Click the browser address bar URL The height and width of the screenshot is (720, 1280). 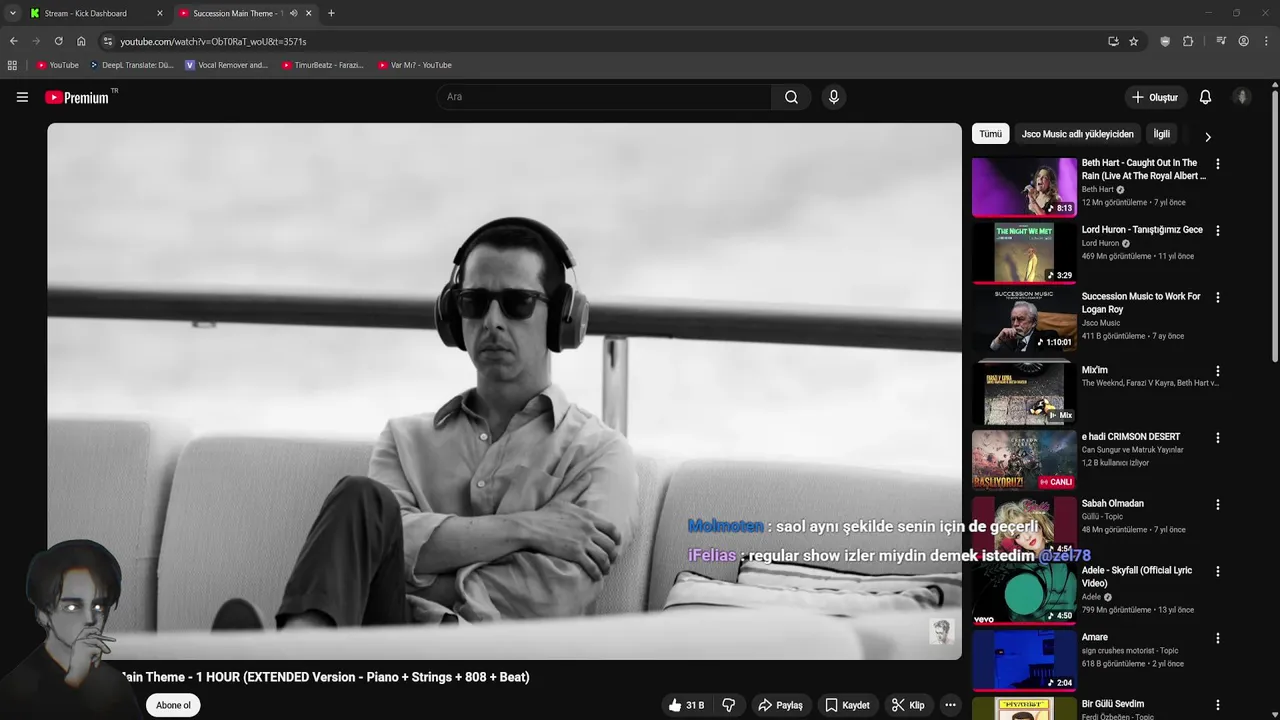click(213, 41)
